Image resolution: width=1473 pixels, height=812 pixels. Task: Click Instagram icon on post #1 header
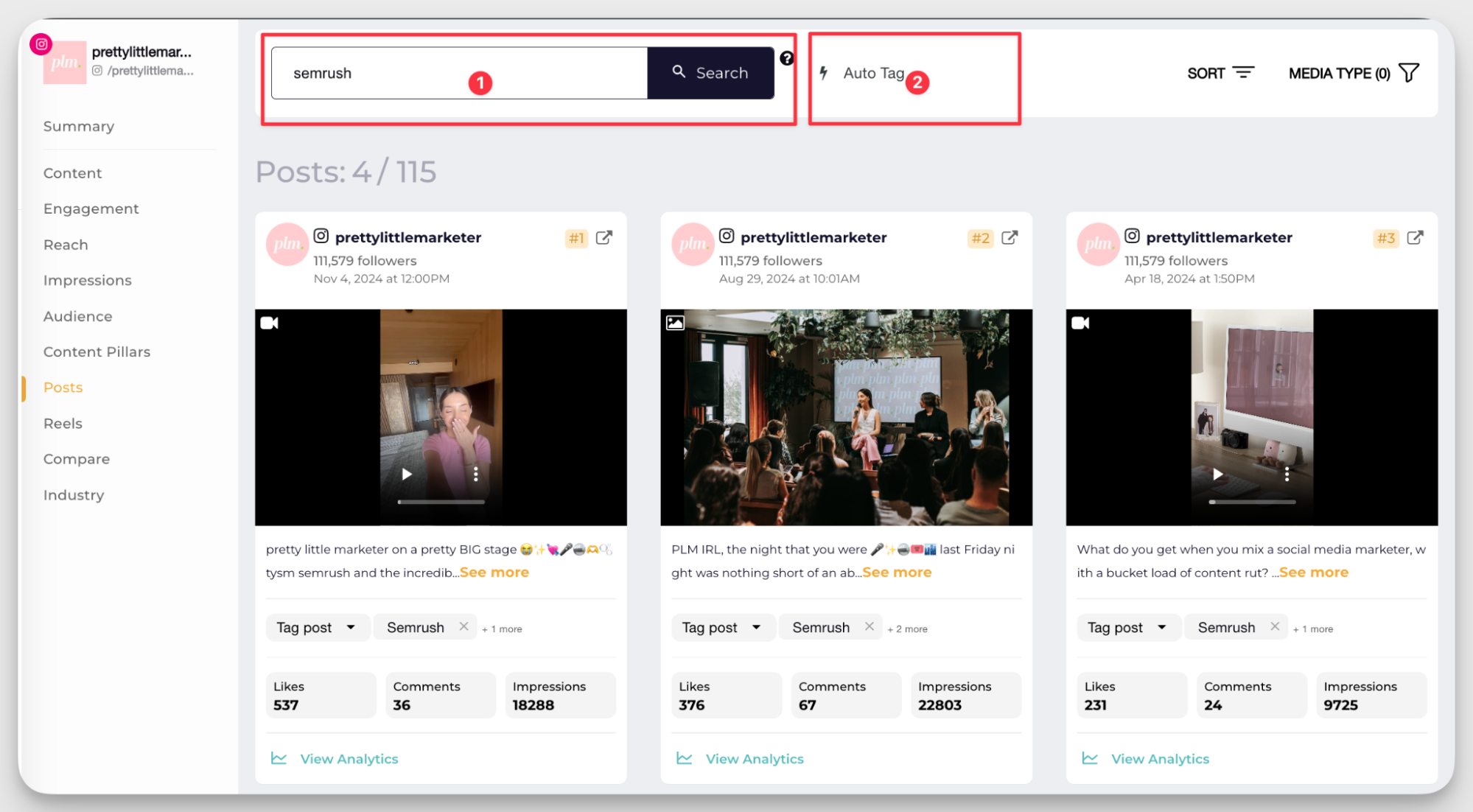321,236
